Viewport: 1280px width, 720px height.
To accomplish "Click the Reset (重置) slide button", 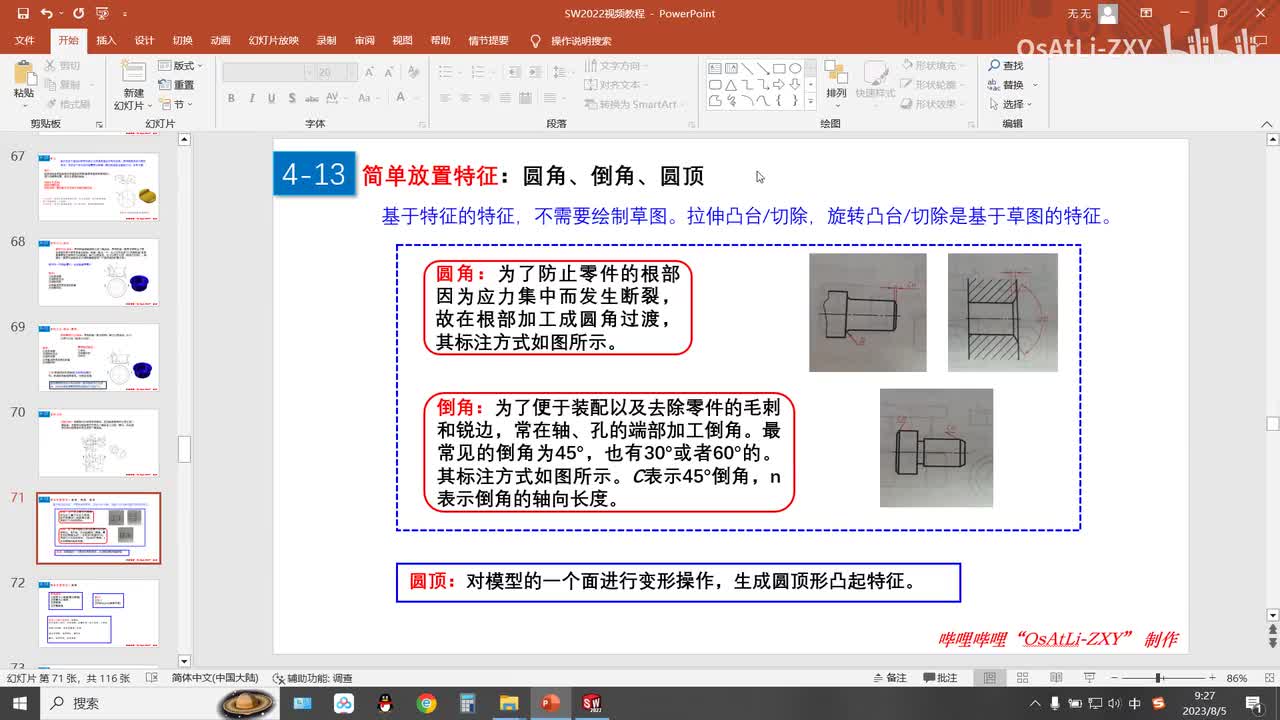I will coord(177,85).
